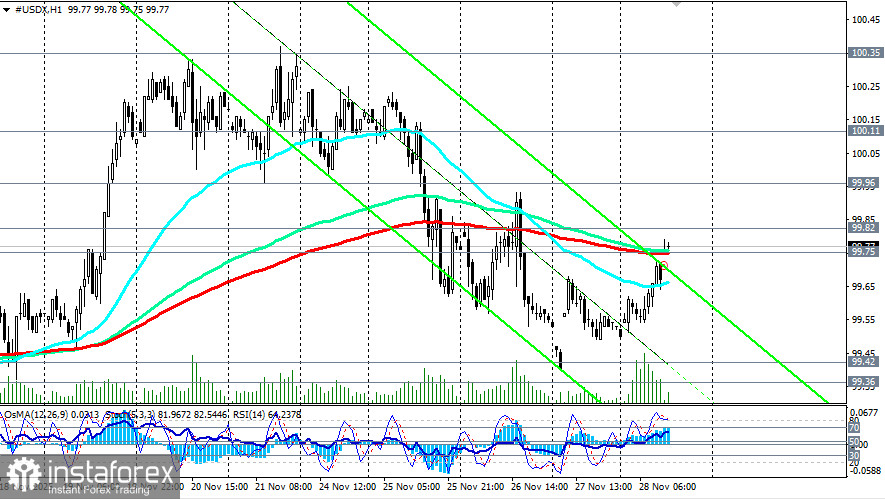Click the 100.05 price scale value
The image size is (885, 499).
[x=866, y=154]
